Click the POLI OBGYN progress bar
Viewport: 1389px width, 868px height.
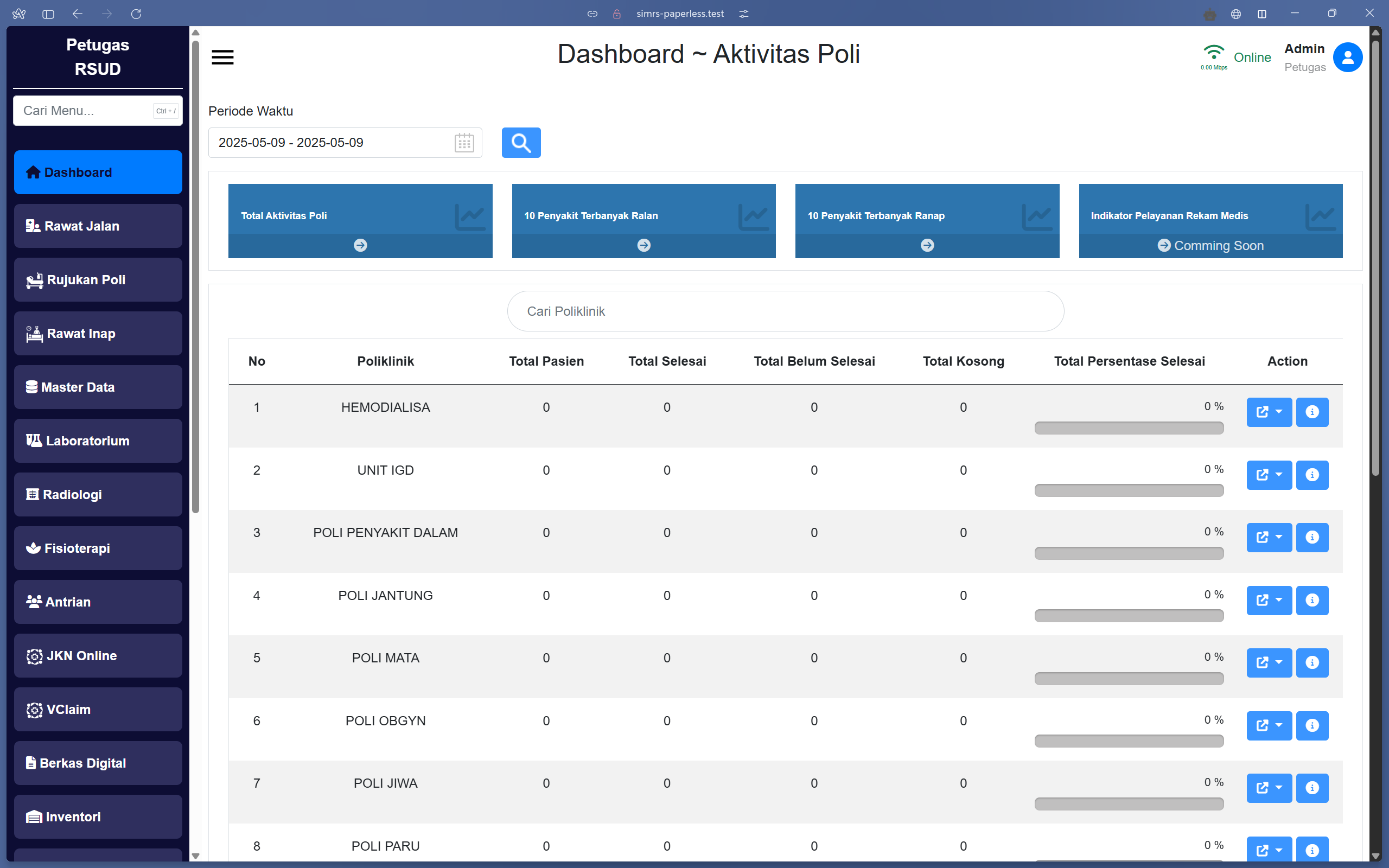1129,741
